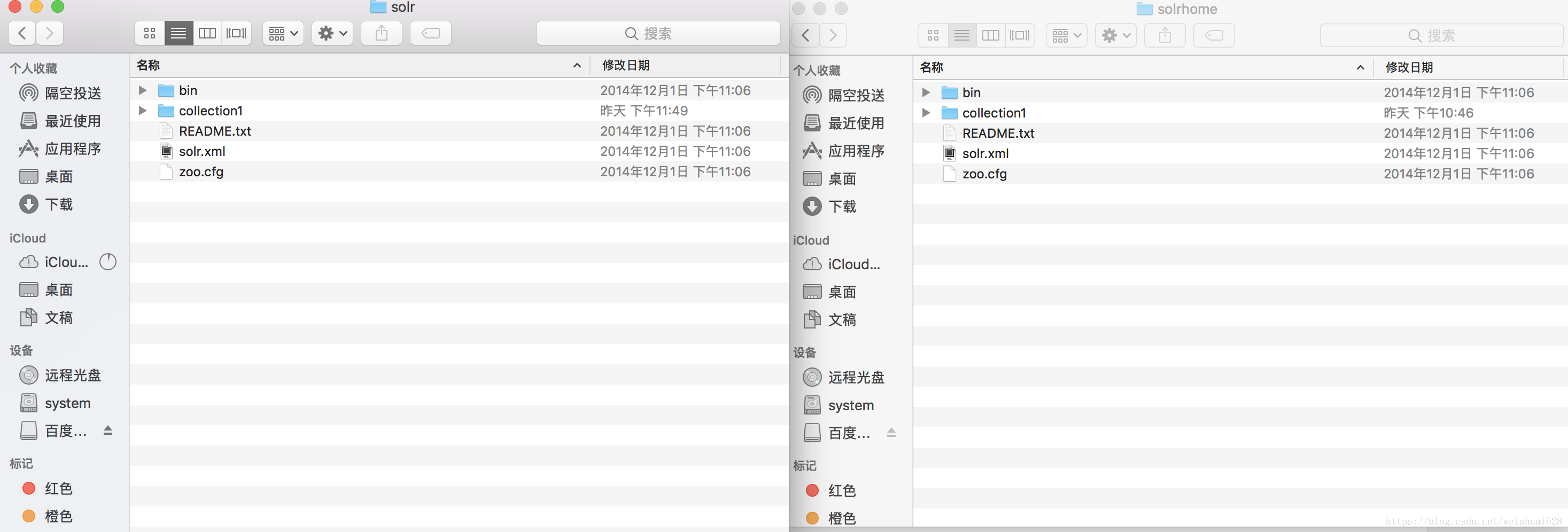Open 文稿 in solr window sidebar
The width and height of the screenshot is (1568, 532).
click(x=46, y=317)
